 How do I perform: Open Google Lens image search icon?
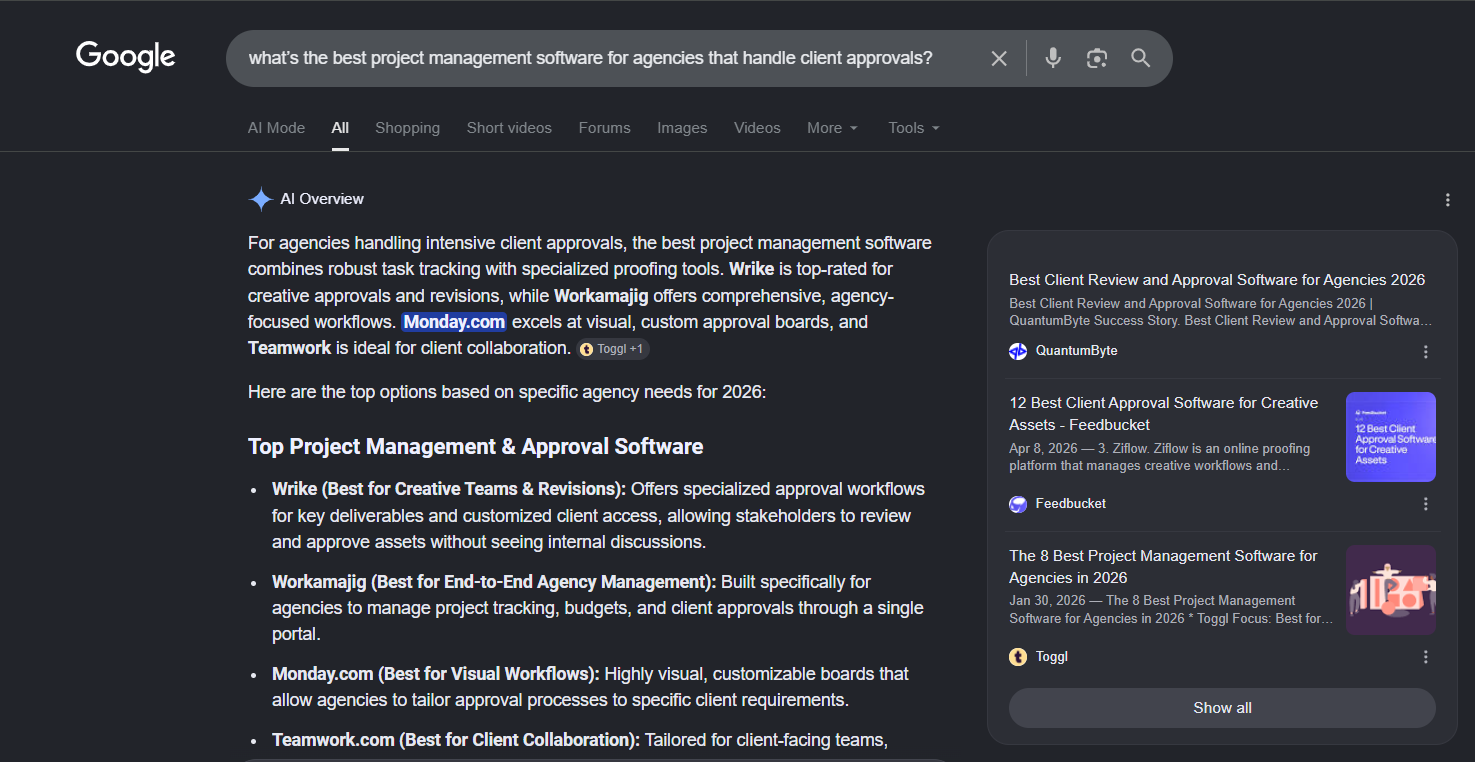pyautogui.click(x=1097, y=58)
